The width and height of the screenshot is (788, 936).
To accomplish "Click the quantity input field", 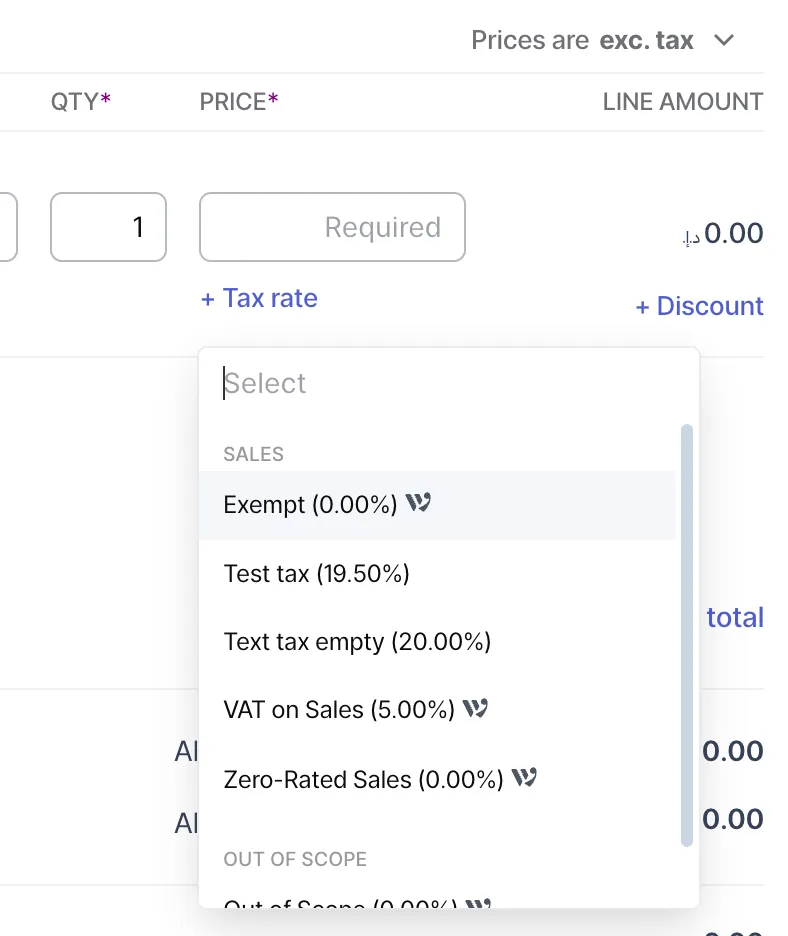I will point(108,227).
